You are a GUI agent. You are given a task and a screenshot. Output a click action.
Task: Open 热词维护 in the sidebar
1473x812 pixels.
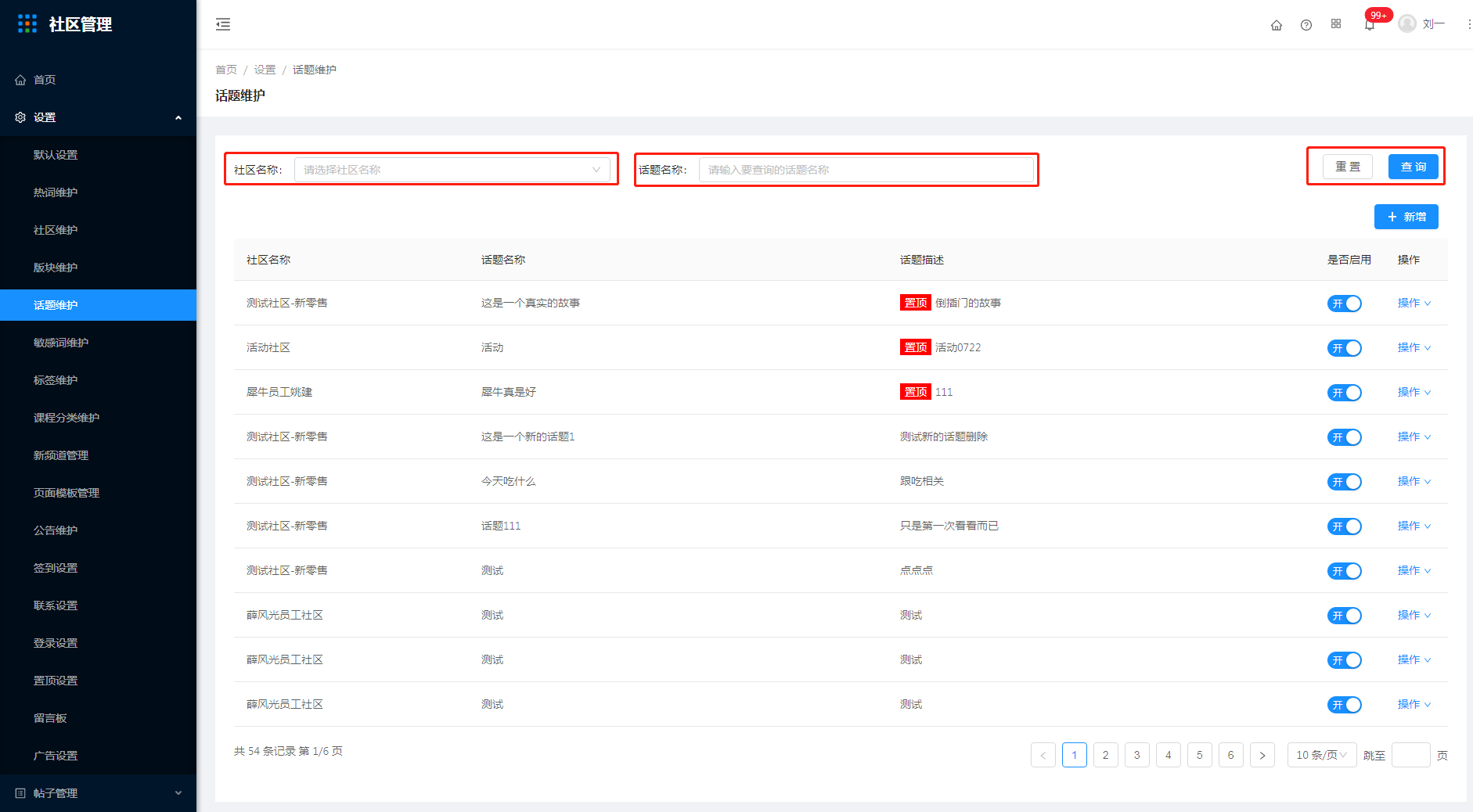[x=98, y=192]
